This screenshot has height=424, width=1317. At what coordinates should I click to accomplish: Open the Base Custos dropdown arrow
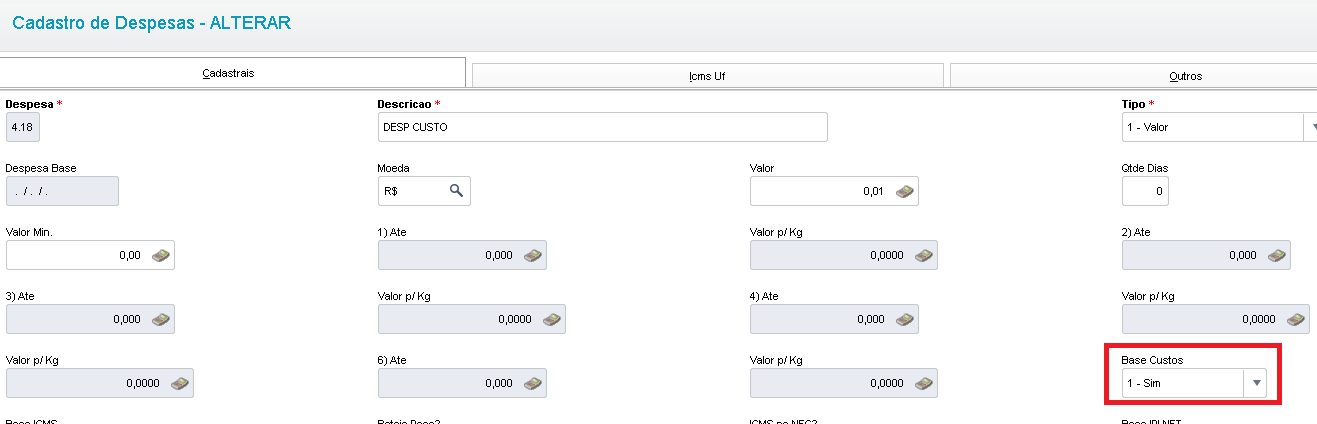1256,383
